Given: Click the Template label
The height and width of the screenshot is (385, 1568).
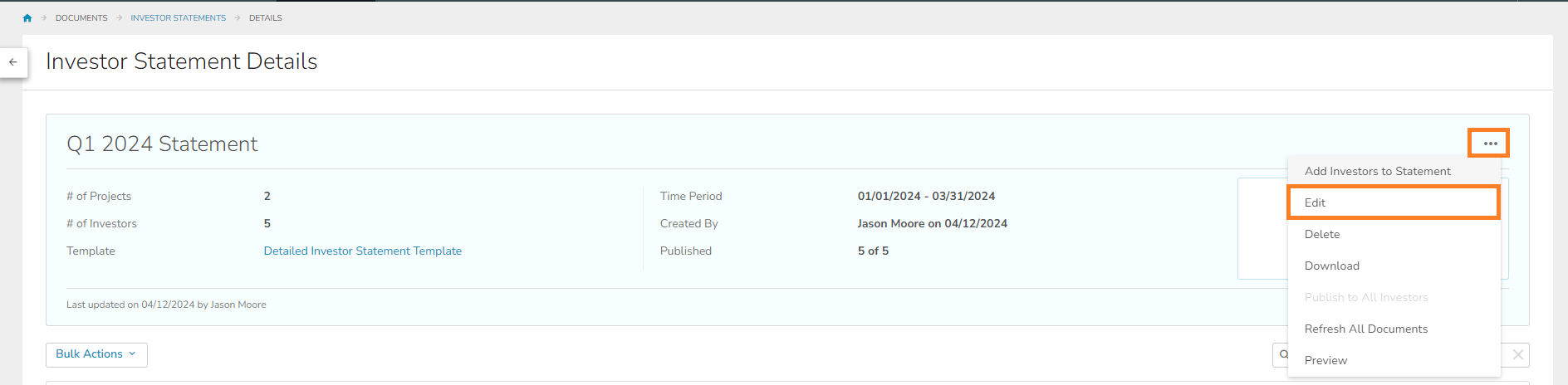Looking at the screenshot, I should tap(91, 251).
